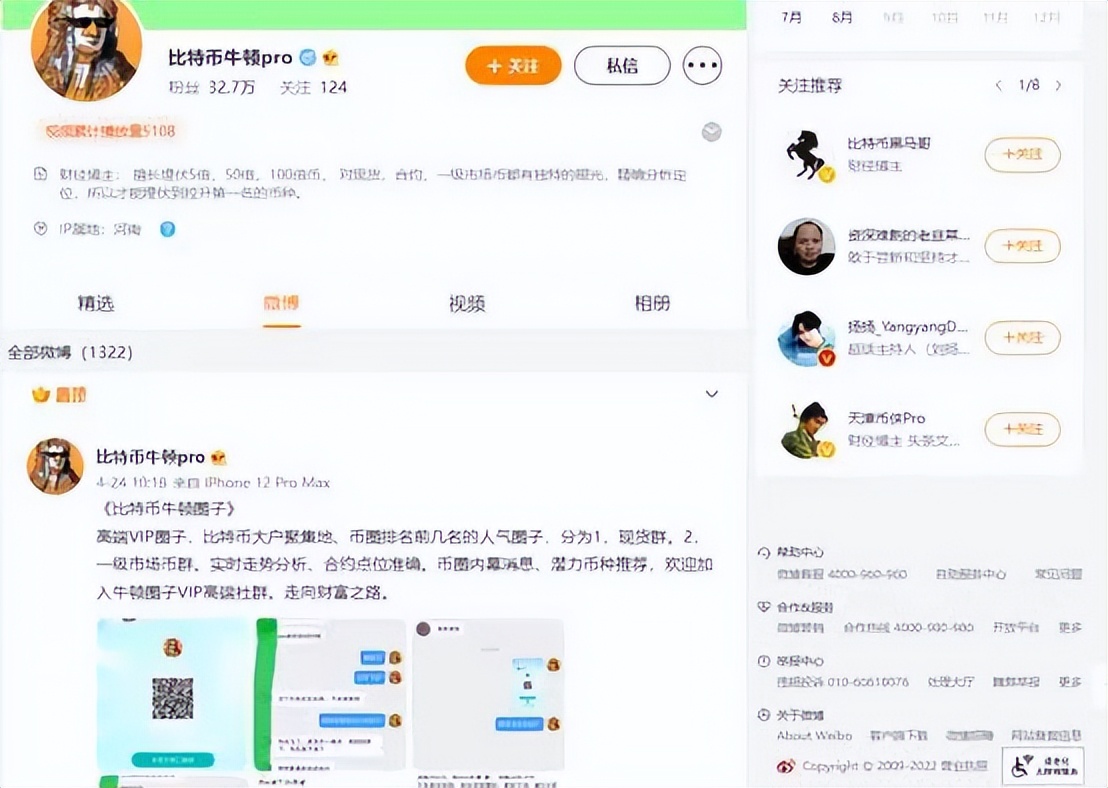The image size is (1108, 788).
Task: Open the YangyangD account avatar
Action: [x=807, y=338]
